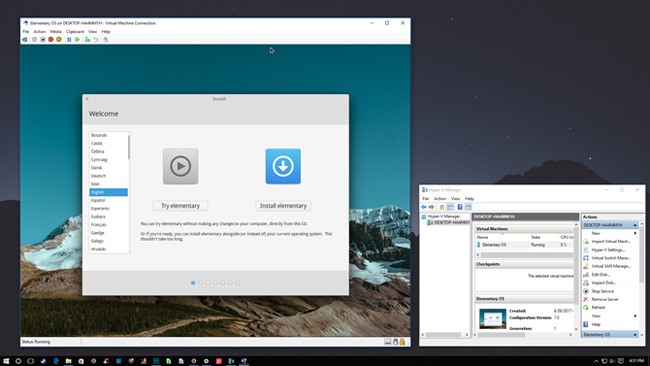Image resolution: width=650 pixels, height=366 pixels.
Task: Open Clipboard menu in Virtual Machine Connection
Action: tap(75, 32)
